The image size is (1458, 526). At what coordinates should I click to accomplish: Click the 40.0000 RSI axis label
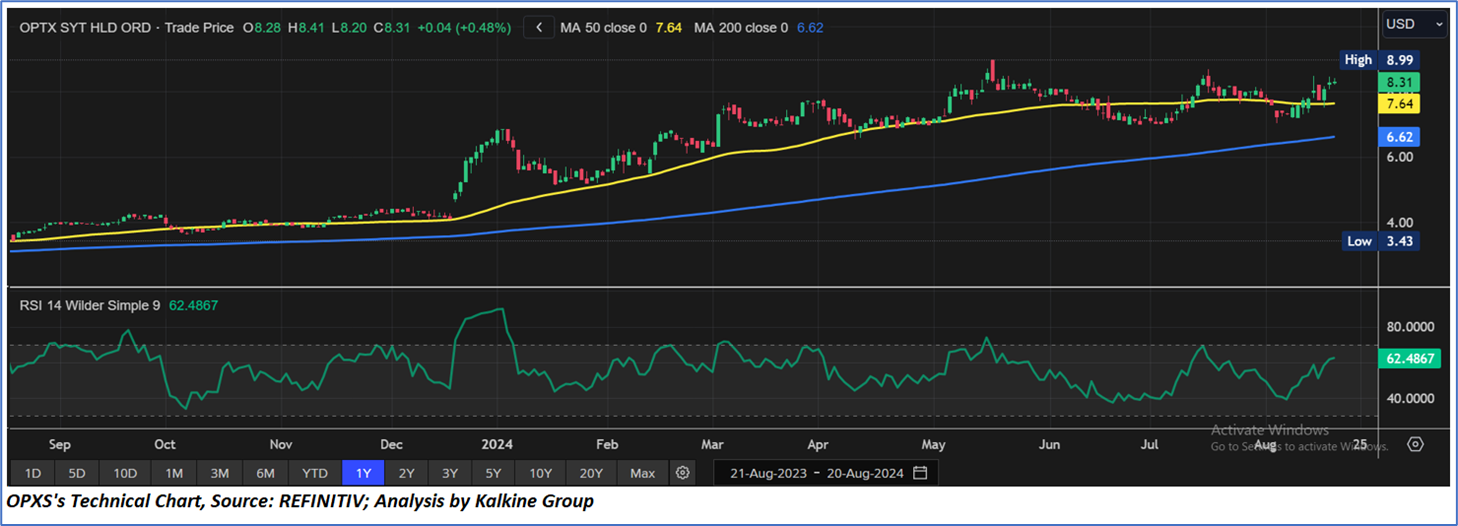1410,398
